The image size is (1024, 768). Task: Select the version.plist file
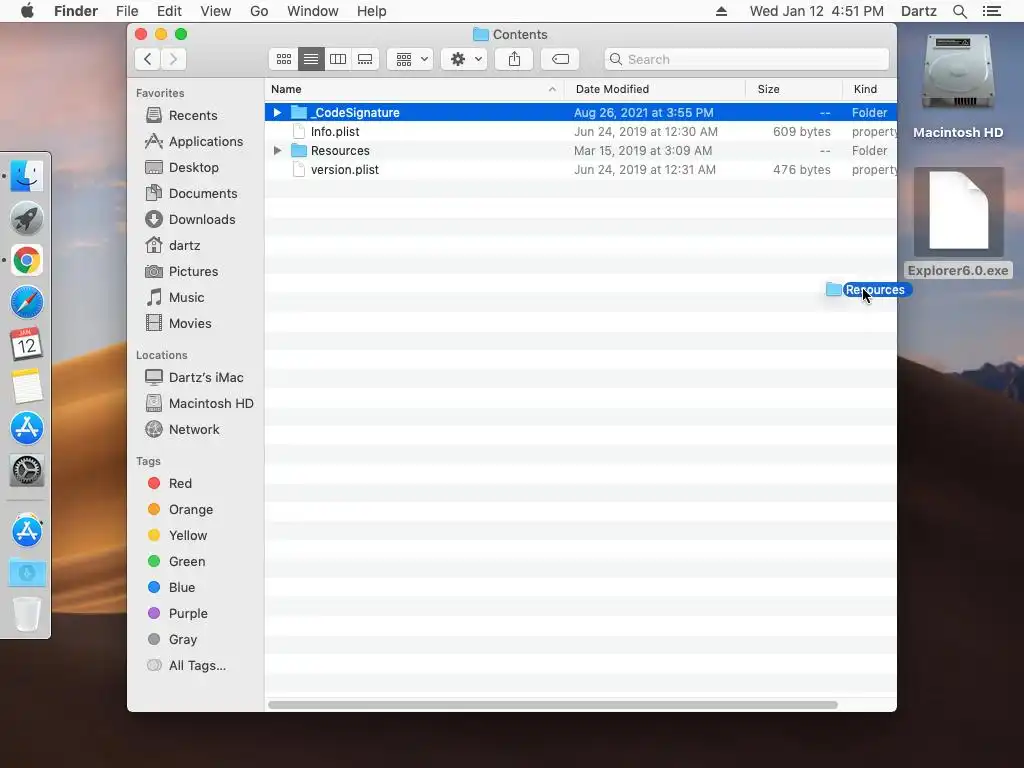point(581,169)
